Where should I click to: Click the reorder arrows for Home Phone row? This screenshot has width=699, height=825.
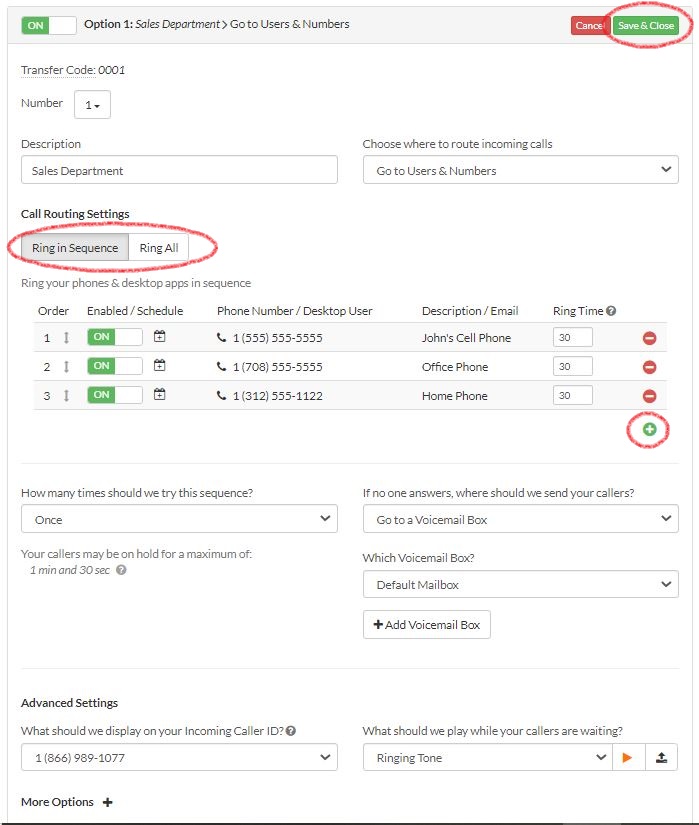(x=66, y=395)
